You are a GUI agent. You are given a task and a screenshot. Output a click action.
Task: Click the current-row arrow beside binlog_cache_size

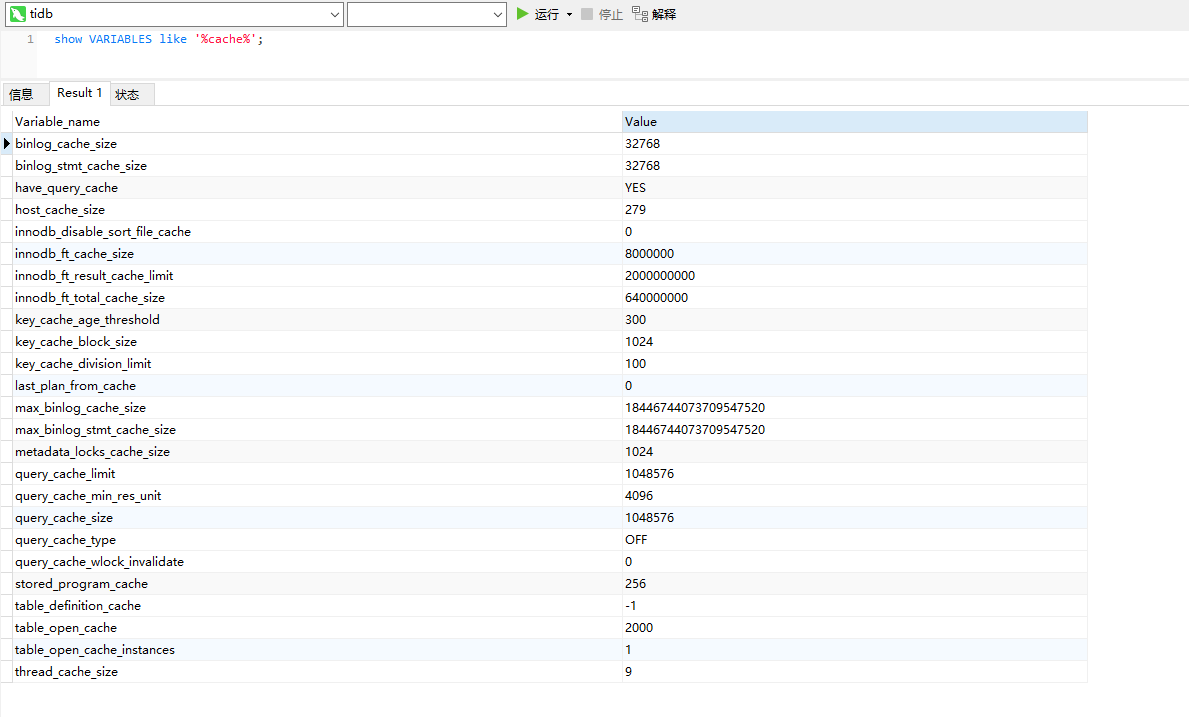7,144
